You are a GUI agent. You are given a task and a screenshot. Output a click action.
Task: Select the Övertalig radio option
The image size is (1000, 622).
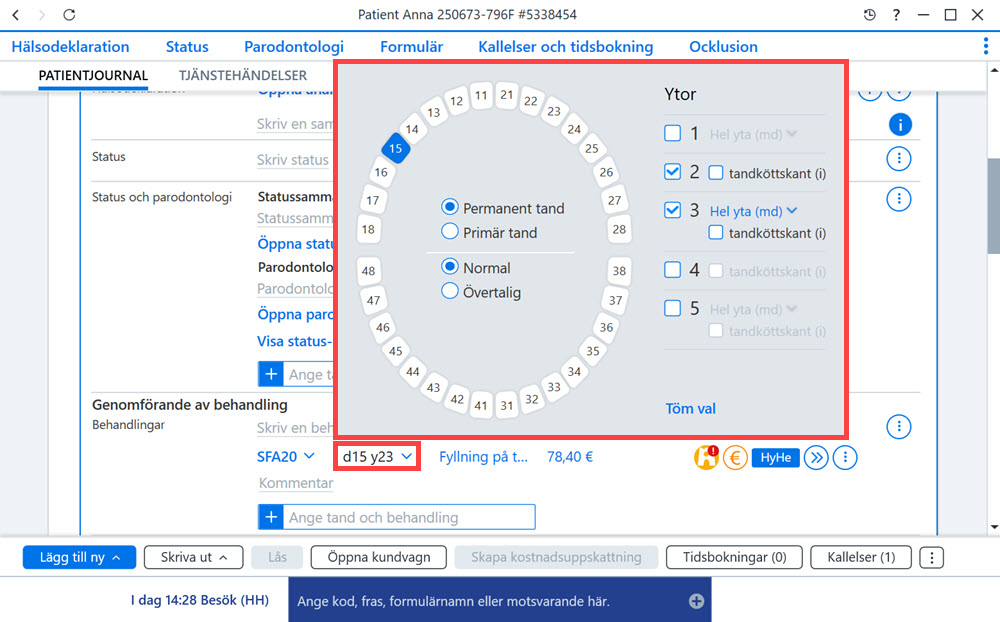(450, 292)
